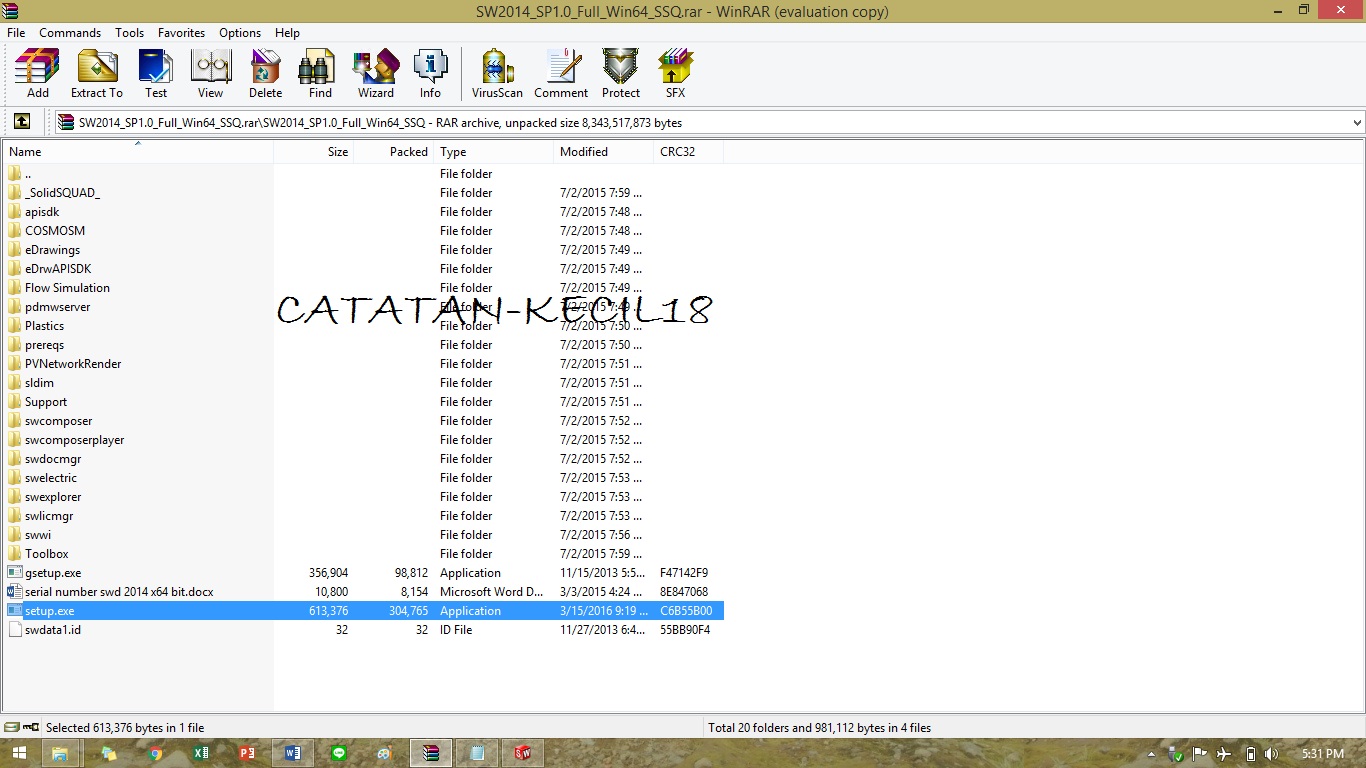Open the File menu
This screenshot has width=1366, height=768.
pos(16,33)
